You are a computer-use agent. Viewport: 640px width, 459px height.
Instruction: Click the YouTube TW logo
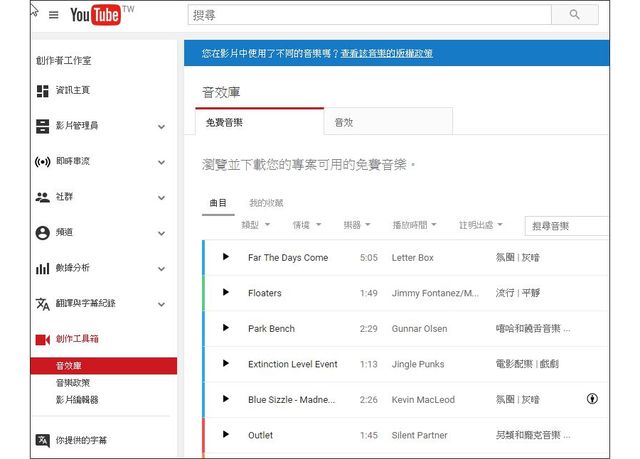(x=102, y=15)
